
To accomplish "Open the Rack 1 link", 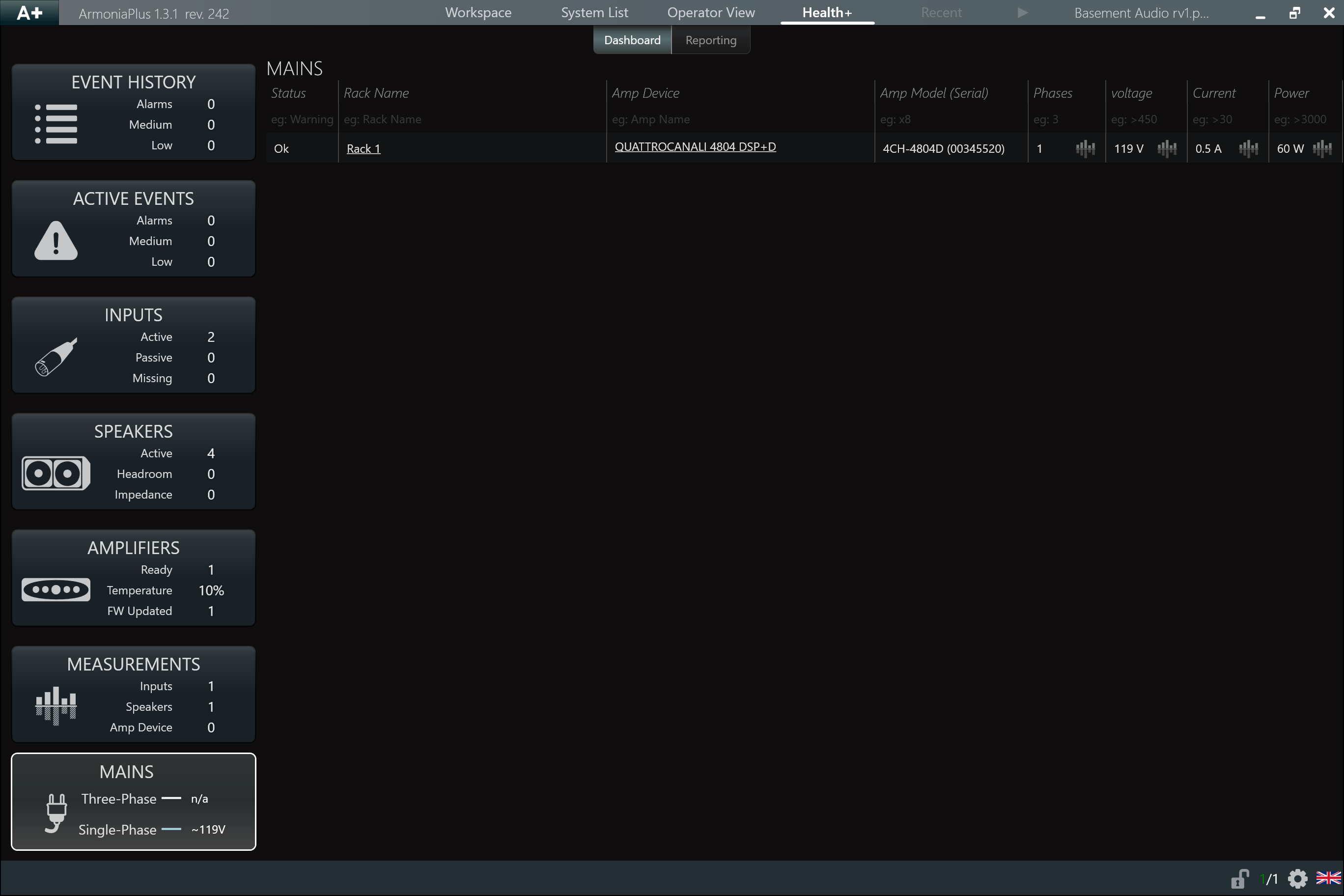I will coord(364,148).
